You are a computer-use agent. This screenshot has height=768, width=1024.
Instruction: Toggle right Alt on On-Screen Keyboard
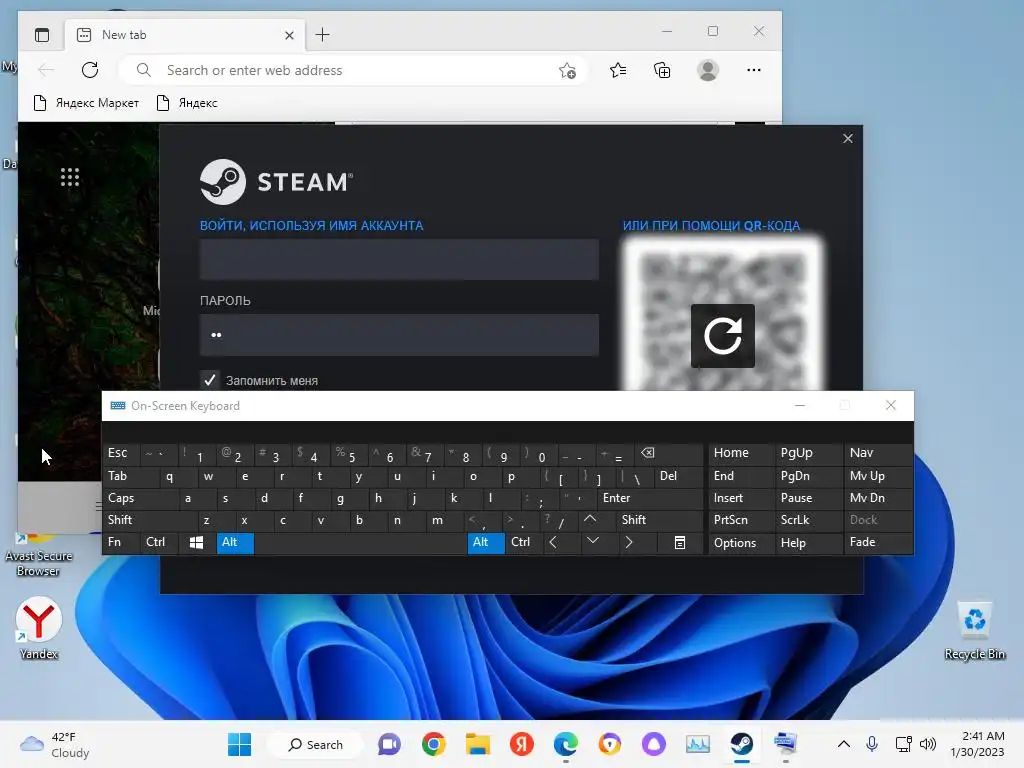pos(486,542)
